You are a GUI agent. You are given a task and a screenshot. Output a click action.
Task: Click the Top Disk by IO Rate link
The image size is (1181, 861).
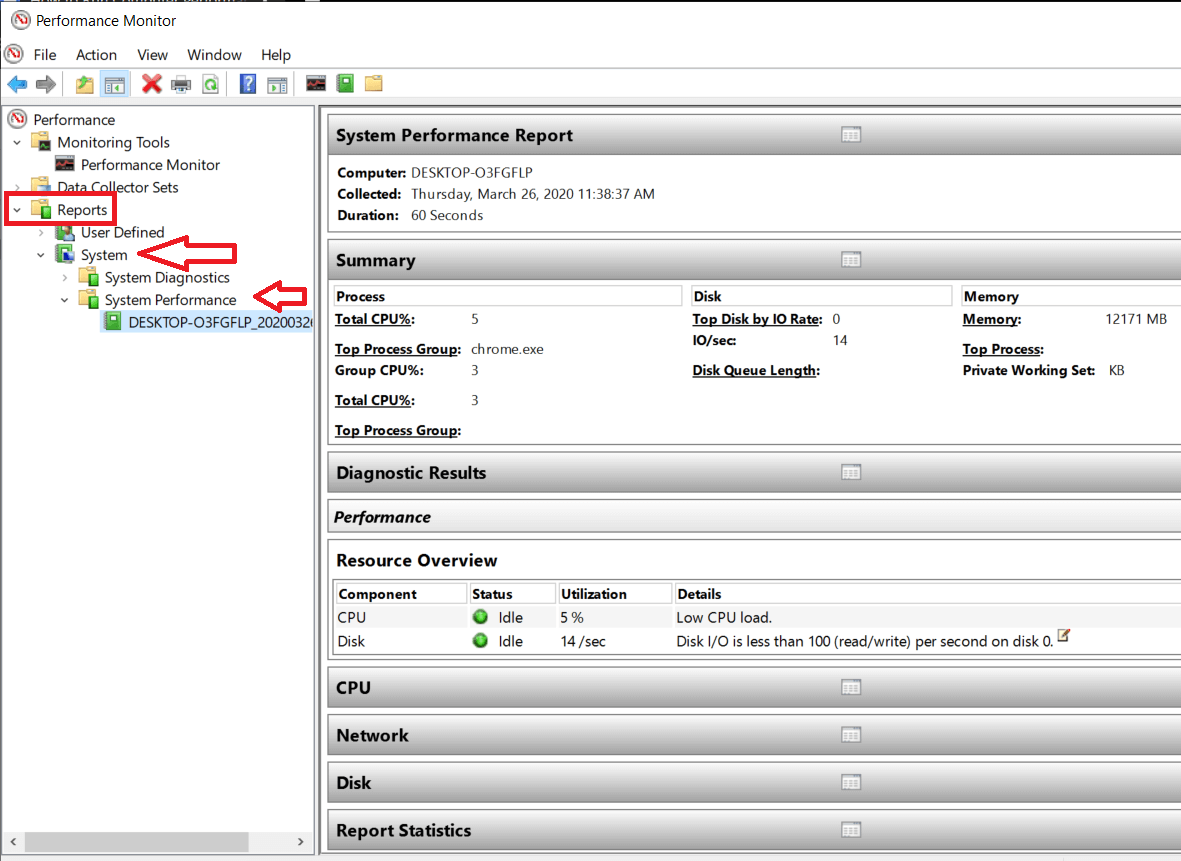757,319
